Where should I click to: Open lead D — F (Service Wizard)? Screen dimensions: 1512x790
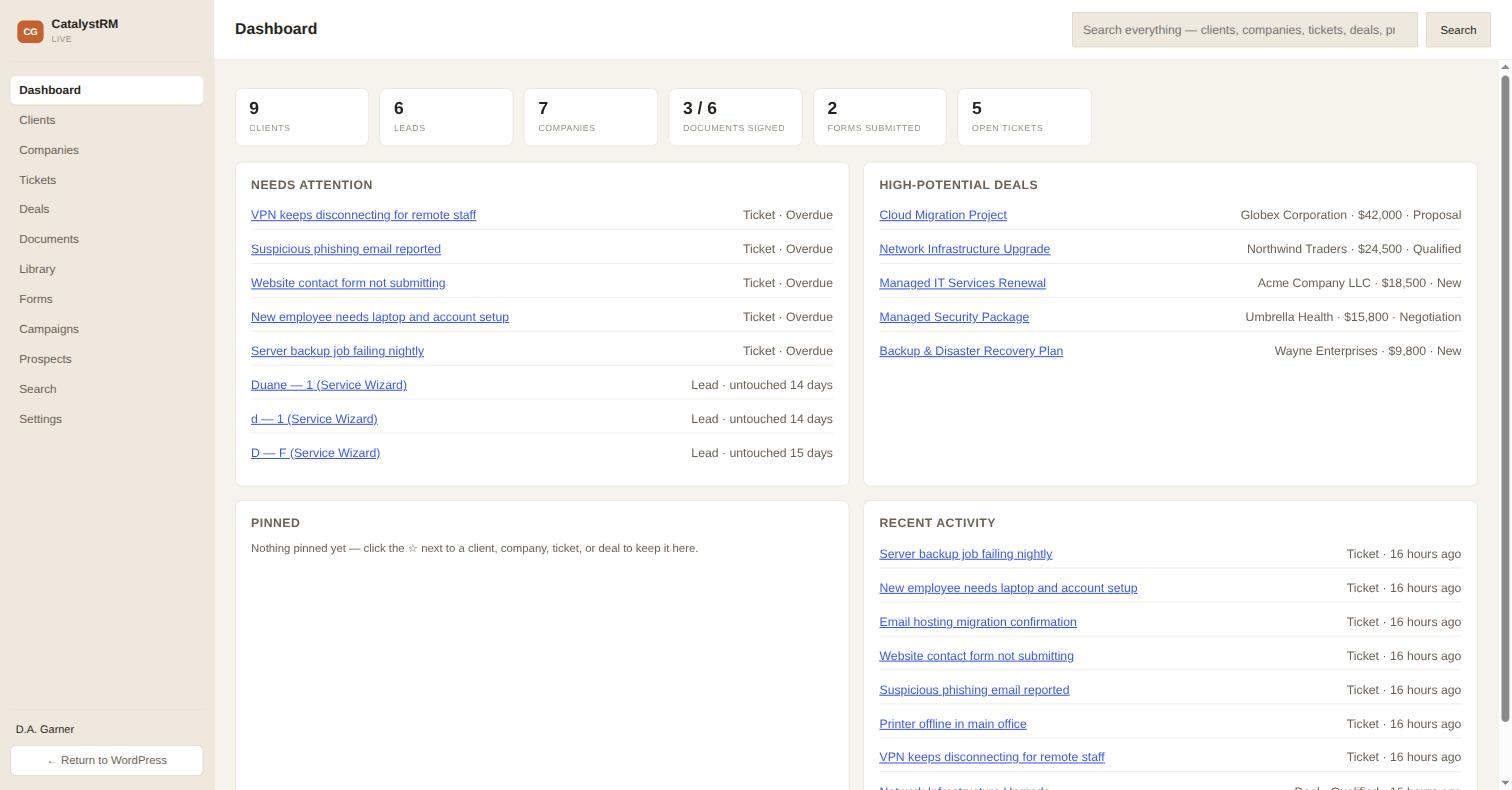[315, 453]
